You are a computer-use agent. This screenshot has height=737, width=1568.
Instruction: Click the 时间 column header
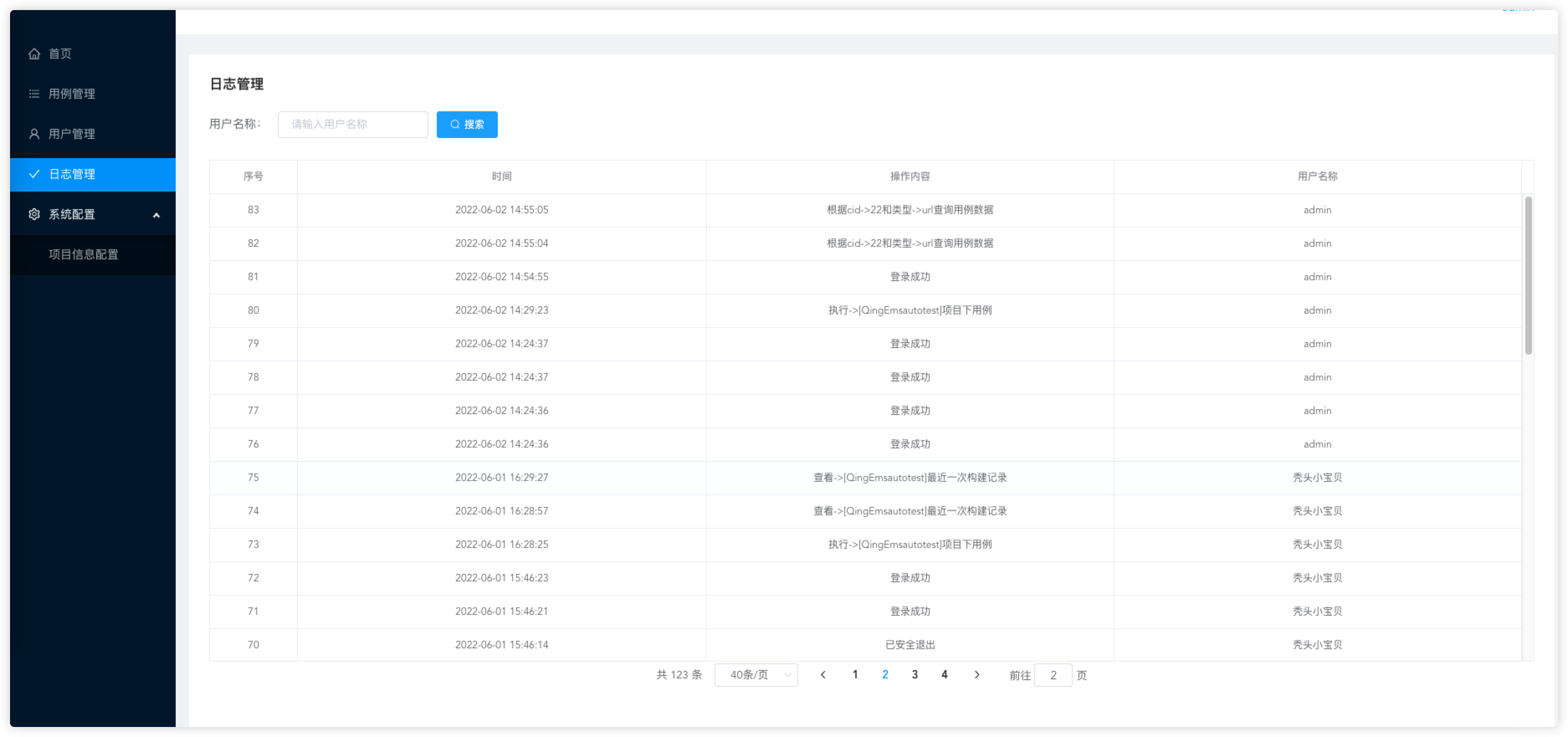pyautogui.click(x=502, y=177)
